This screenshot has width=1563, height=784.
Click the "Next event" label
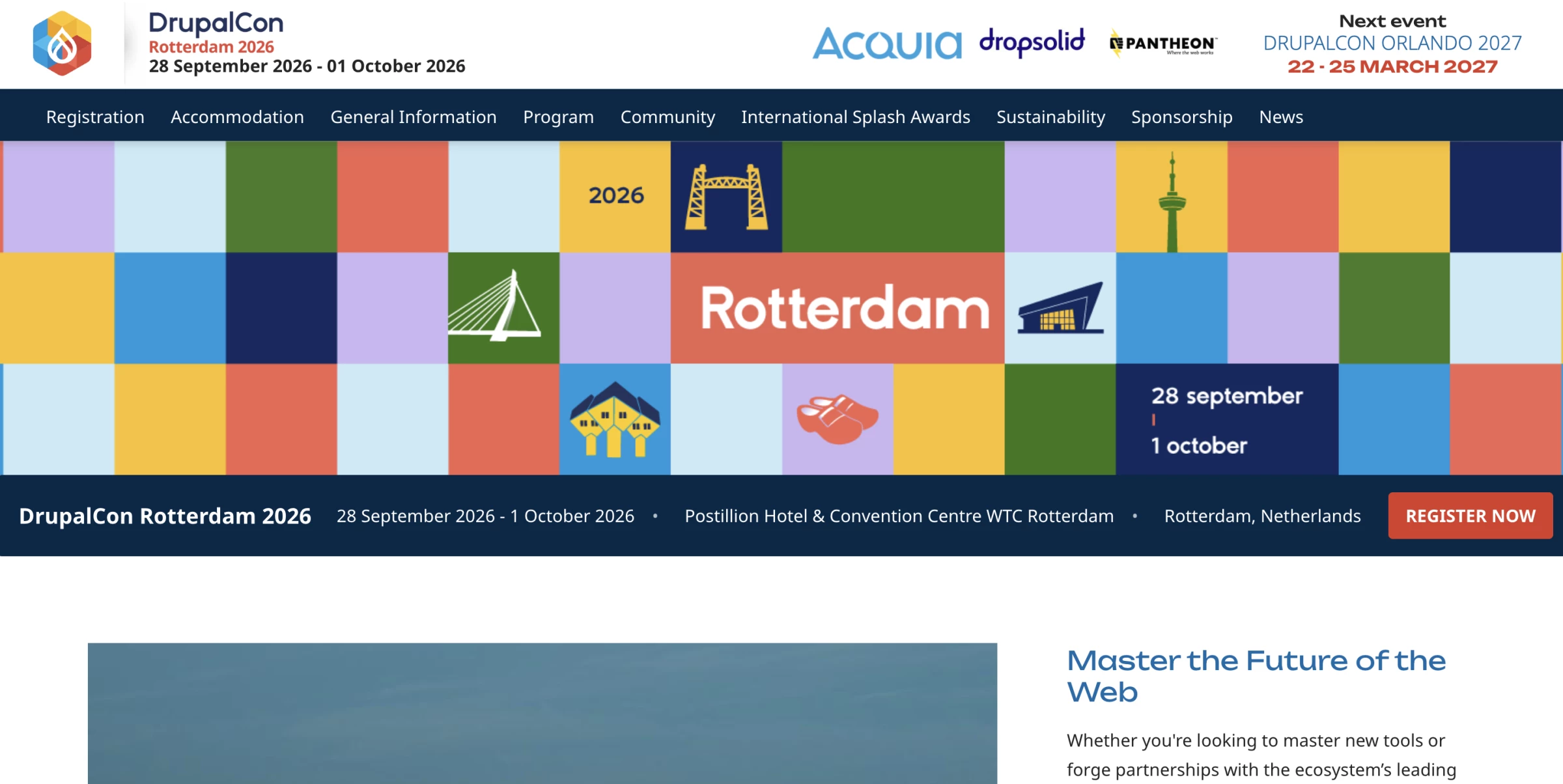click(x=1392, y=21)
